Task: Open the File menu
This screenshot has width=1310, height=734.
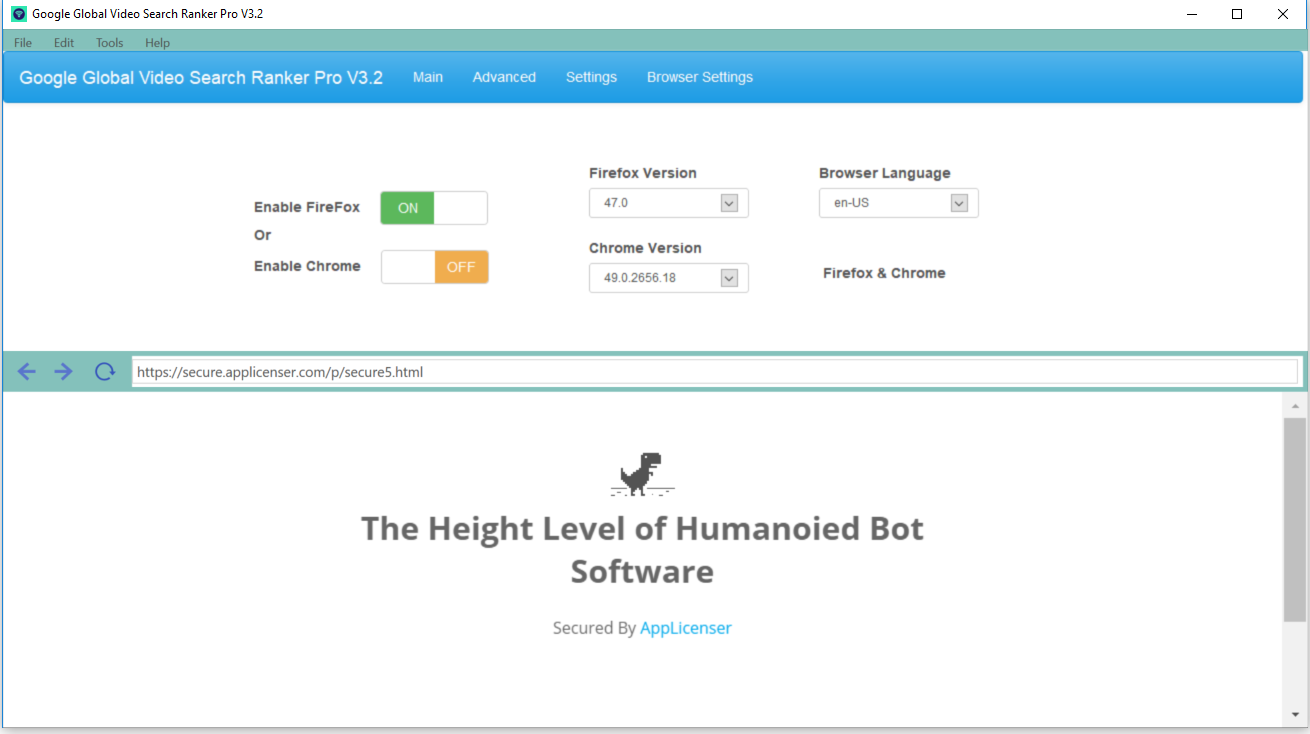Action: coord(23,43)
